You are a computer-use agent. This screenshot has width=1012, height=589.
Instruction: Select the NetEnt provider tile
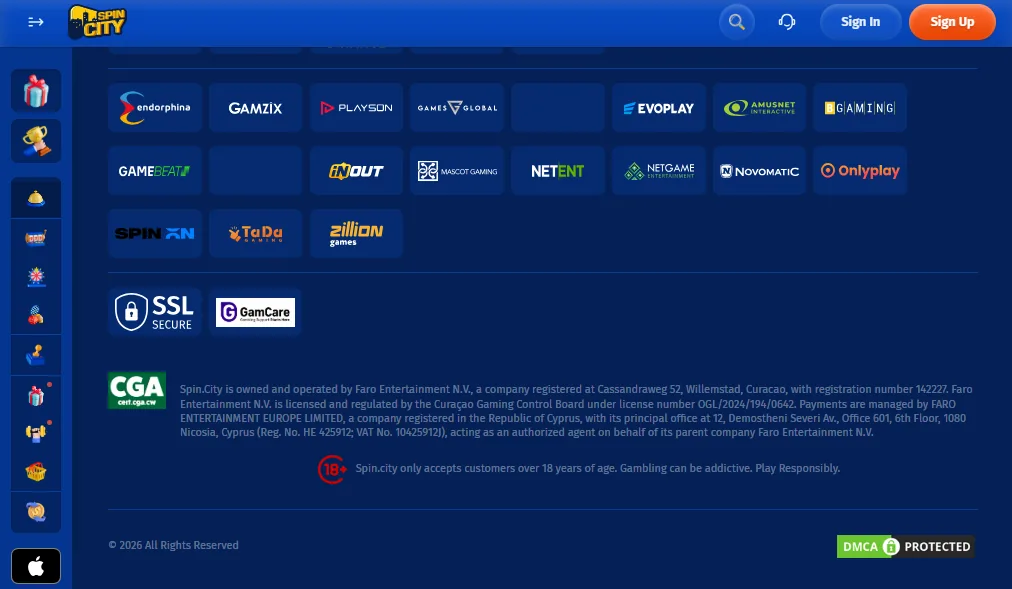(558, 171)
